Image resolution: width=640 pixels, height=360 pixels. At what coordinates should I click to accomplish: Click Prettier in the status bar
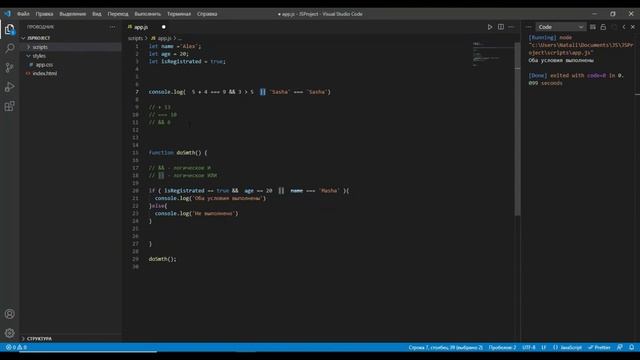point(599,347)
